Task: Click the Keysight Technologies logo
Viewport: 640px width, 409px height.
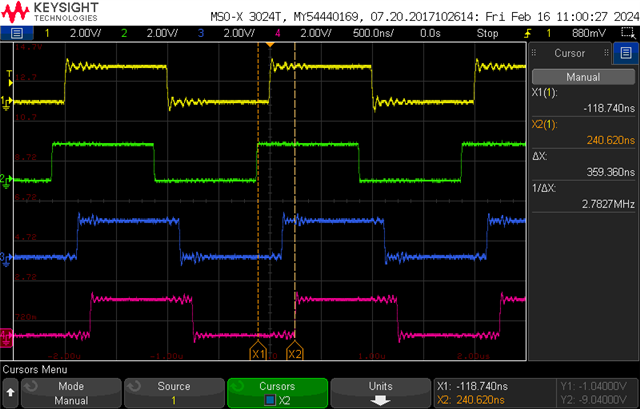Action: coord(50,12)
